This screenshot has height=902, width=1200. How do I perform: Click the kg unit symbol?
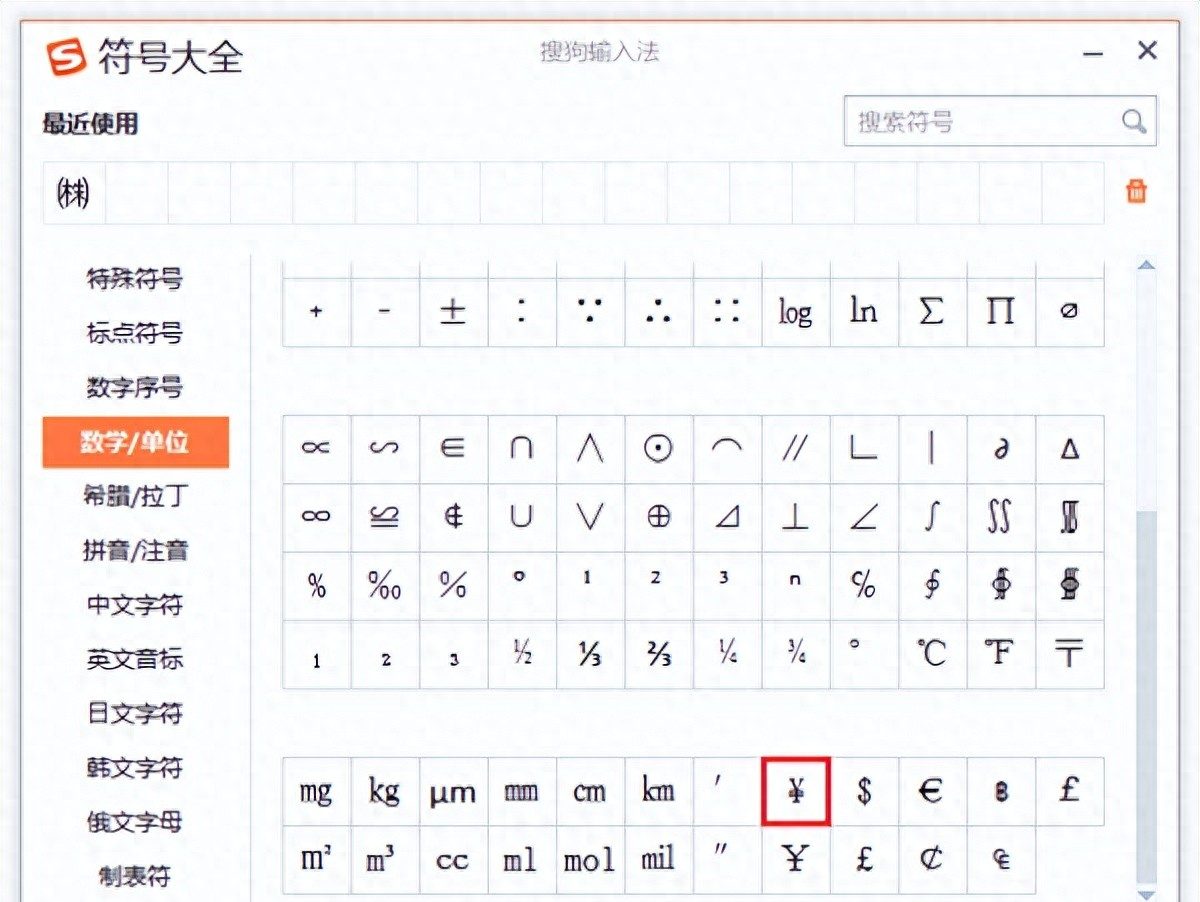coord(385,791)
